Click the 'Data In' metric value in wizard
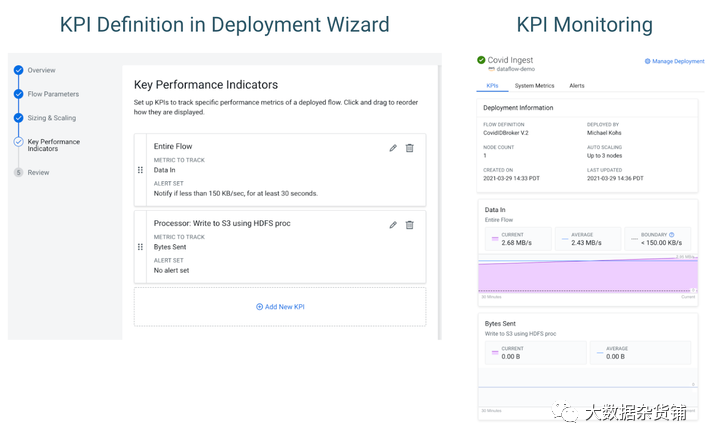Screen dimensions: 709x443 click(x=164, y=170)
